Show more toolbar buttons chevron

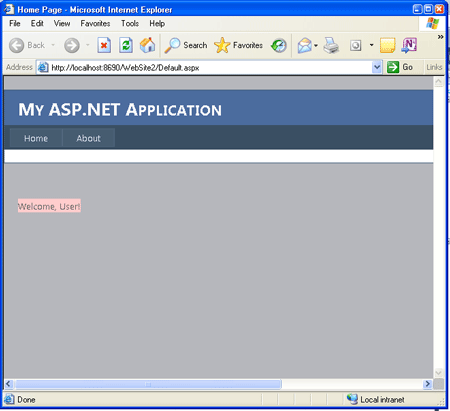(440, 37)
